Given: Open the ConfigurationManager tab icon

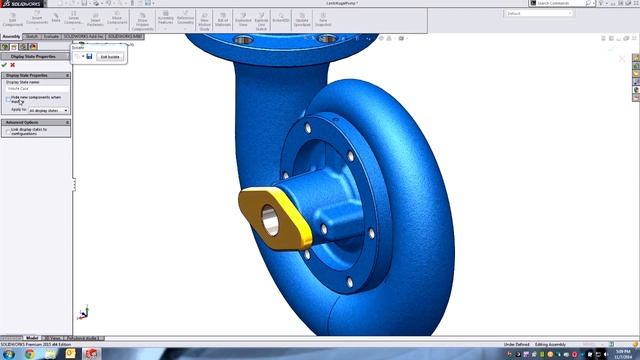Looking at the screenshot, I should coord(23,47).
